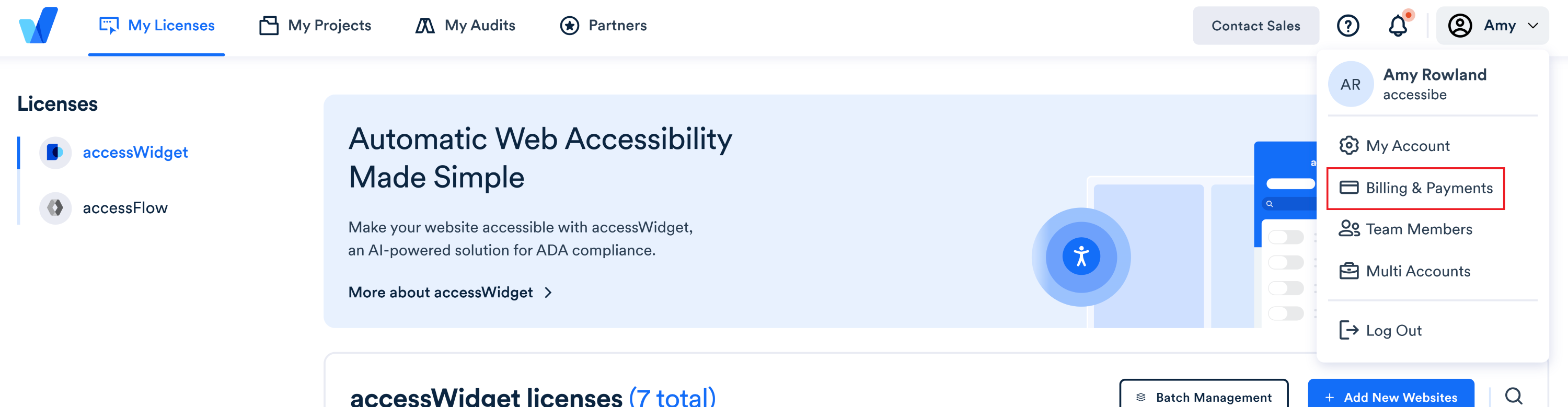Click the search magnifier icon
The image size is (1568, 407).
point(1513,396)
